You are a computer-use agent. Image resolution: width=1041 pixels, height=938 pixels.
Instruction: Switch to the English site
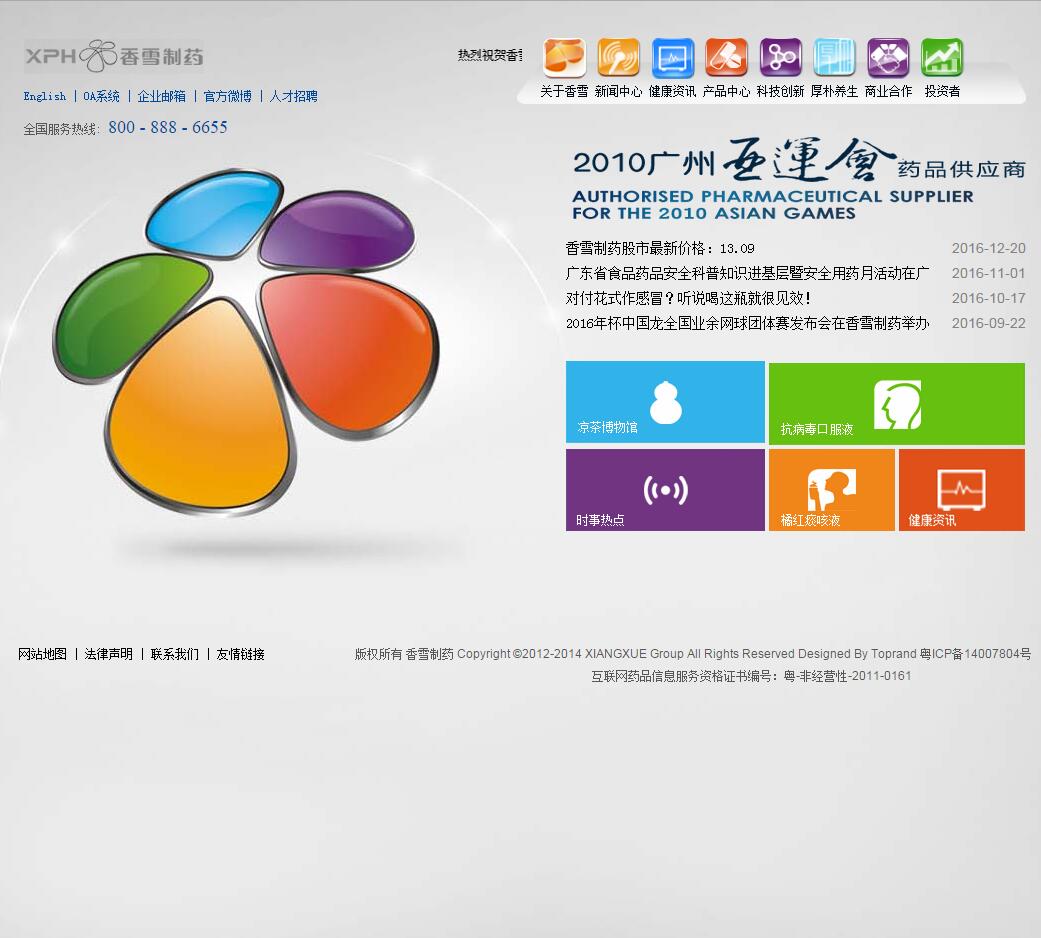pyautogui.click(x=44, y=96)
